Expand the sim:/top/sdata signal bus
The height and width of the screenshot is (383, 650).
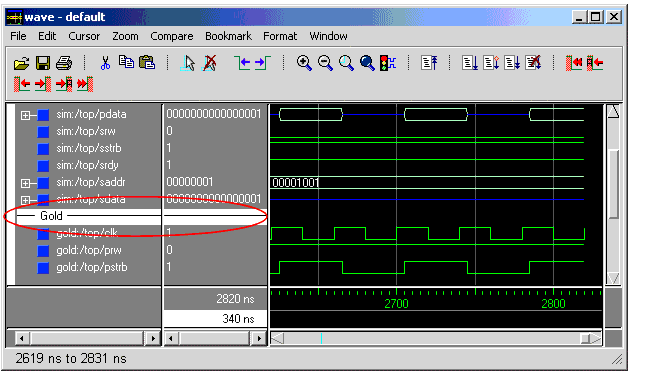[25, 200]
